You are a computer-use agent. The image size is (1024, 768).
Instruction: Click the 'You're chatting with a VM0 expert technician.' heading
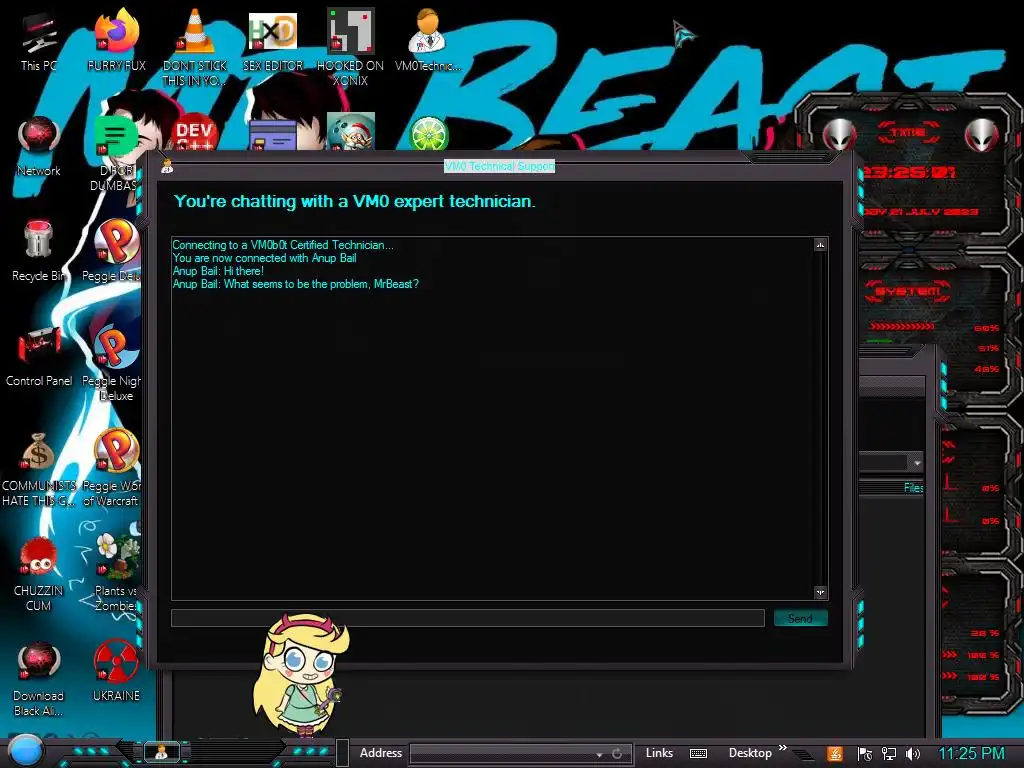(x=355, y=201)
